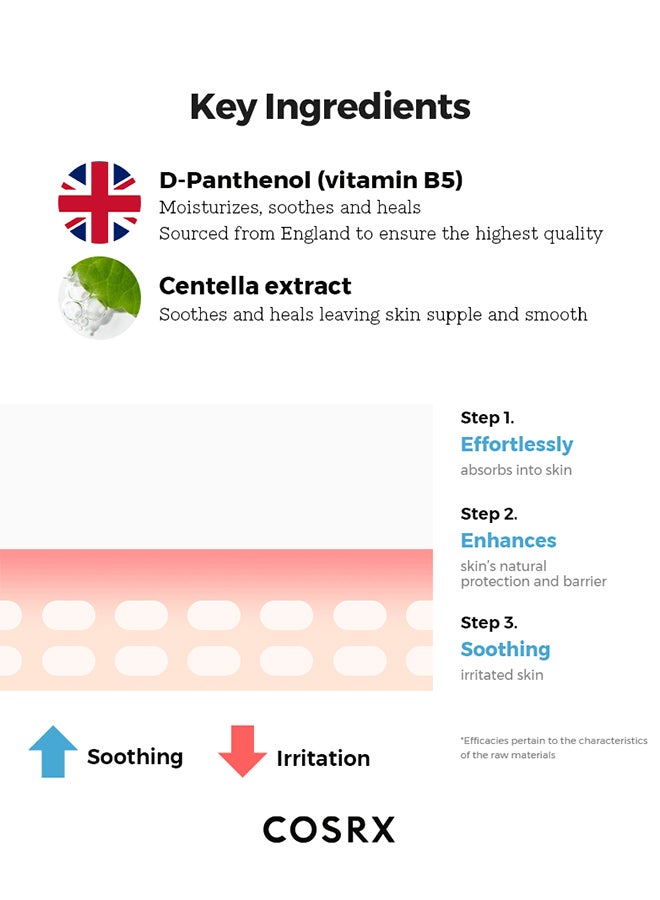Click the blue Soothing step text
Image resolution: width=660 pixels, height=900 pixels.
click(x=505, y=650)
